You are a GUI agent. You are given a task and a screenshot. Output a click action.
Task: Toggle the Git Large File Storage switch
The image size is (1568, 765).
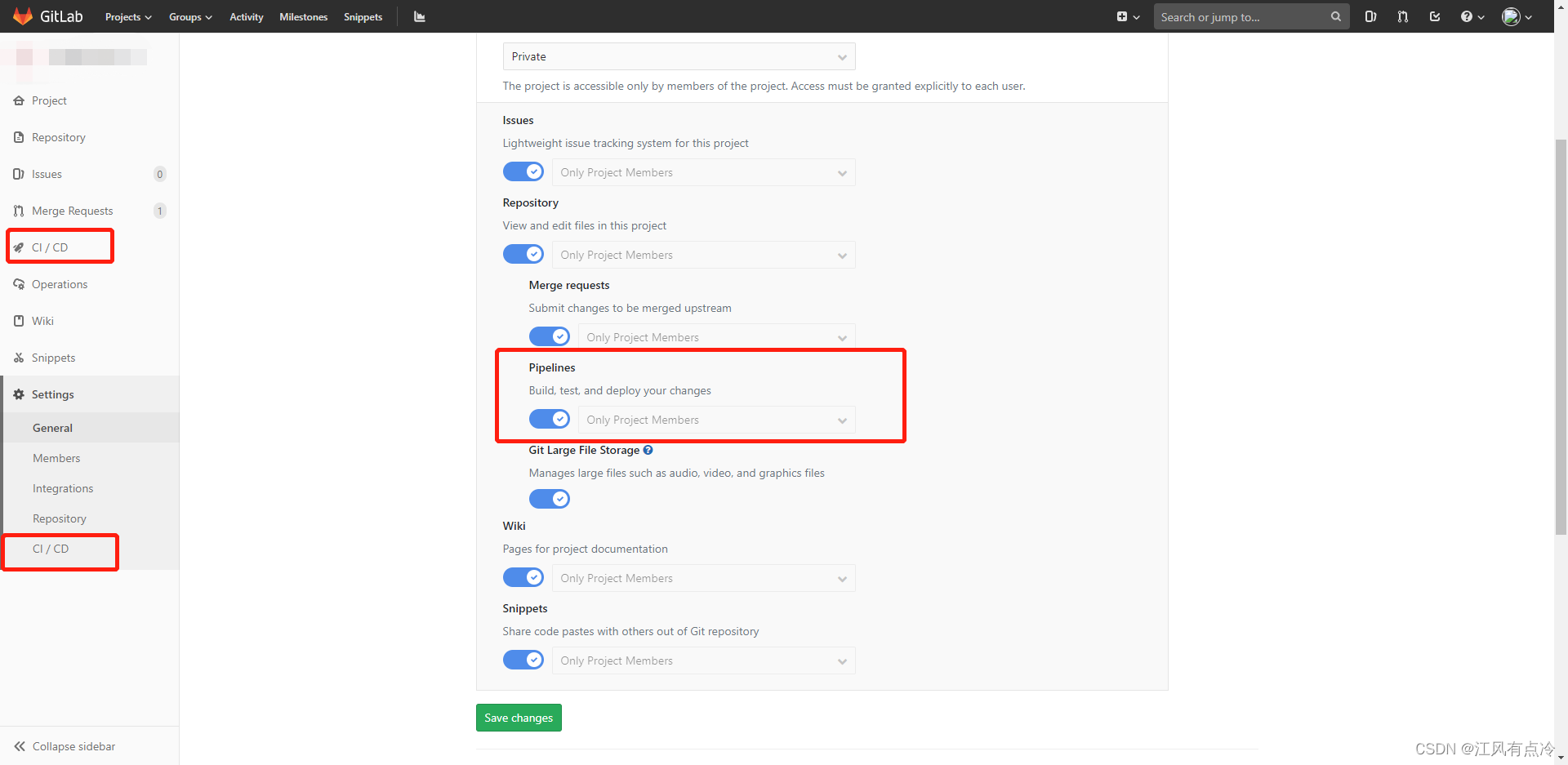click(550, 499)
